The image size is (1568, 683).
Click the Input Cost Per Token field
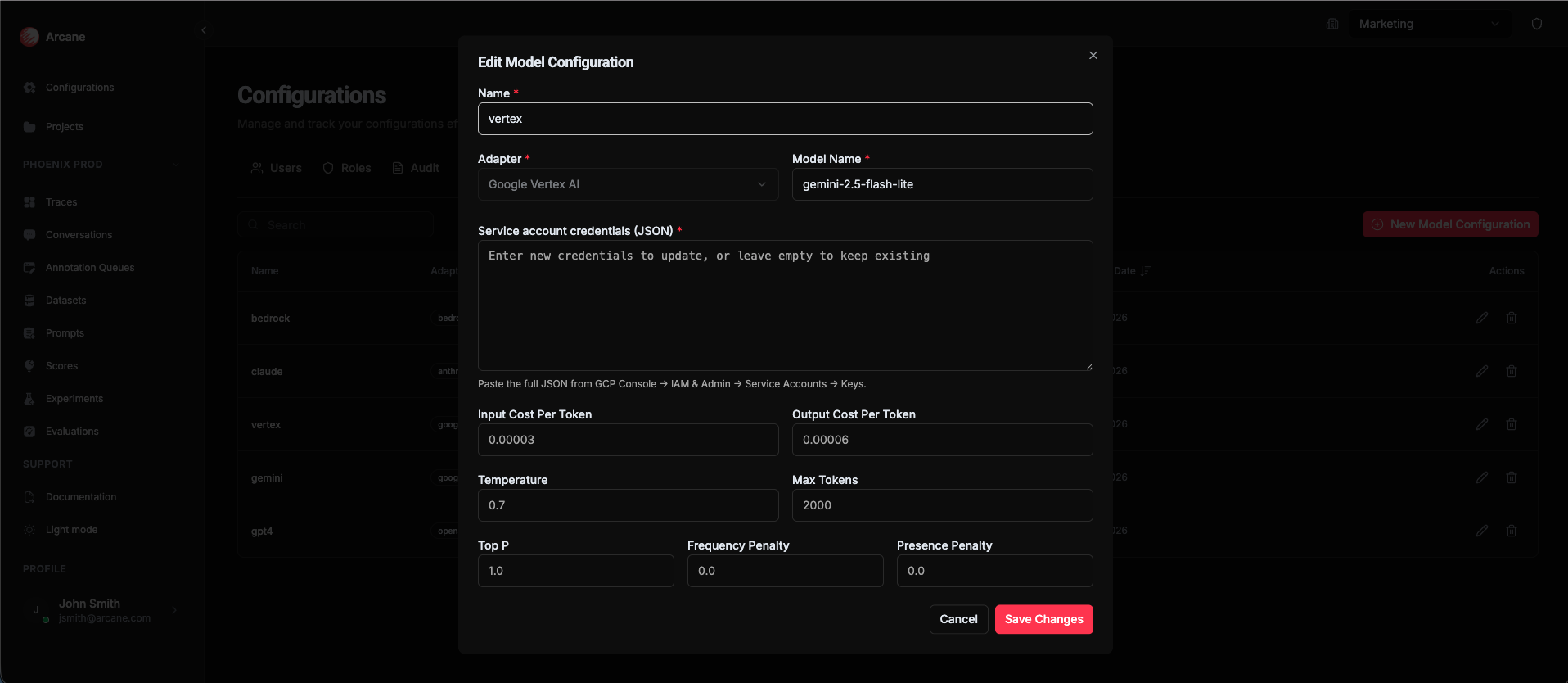tap(628, 440)
